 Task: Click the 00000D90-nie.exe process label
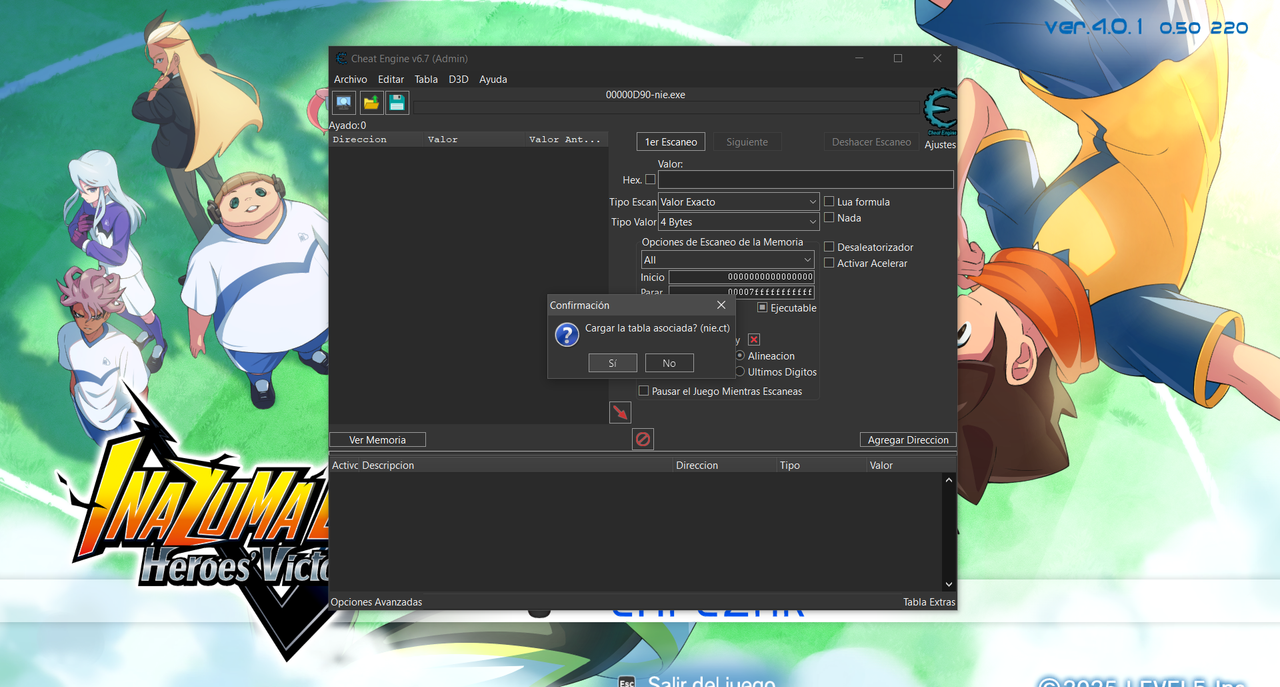(x=646, y=94)
